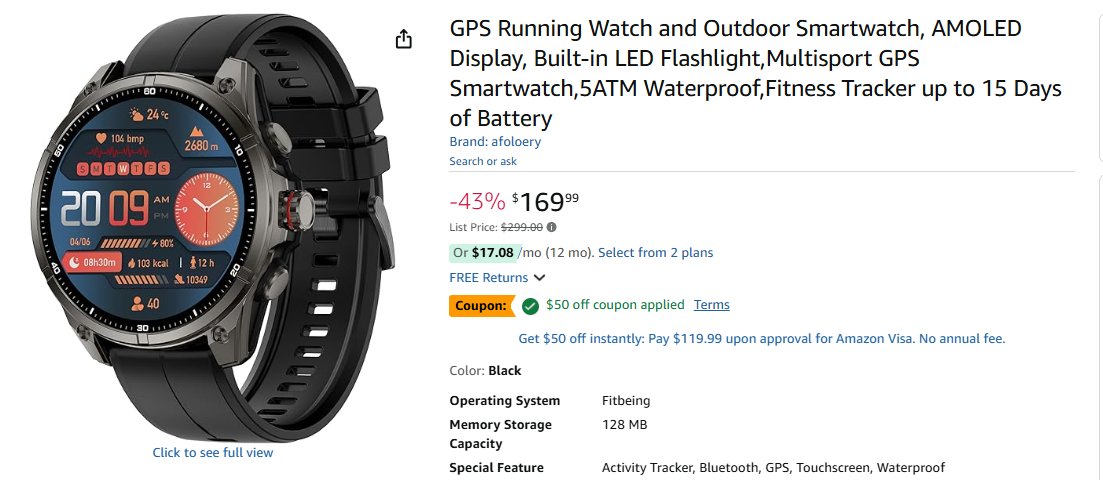
Task: Expand the FREE Returns chevron
Action: pyautogui.click(x=540, y=278)
